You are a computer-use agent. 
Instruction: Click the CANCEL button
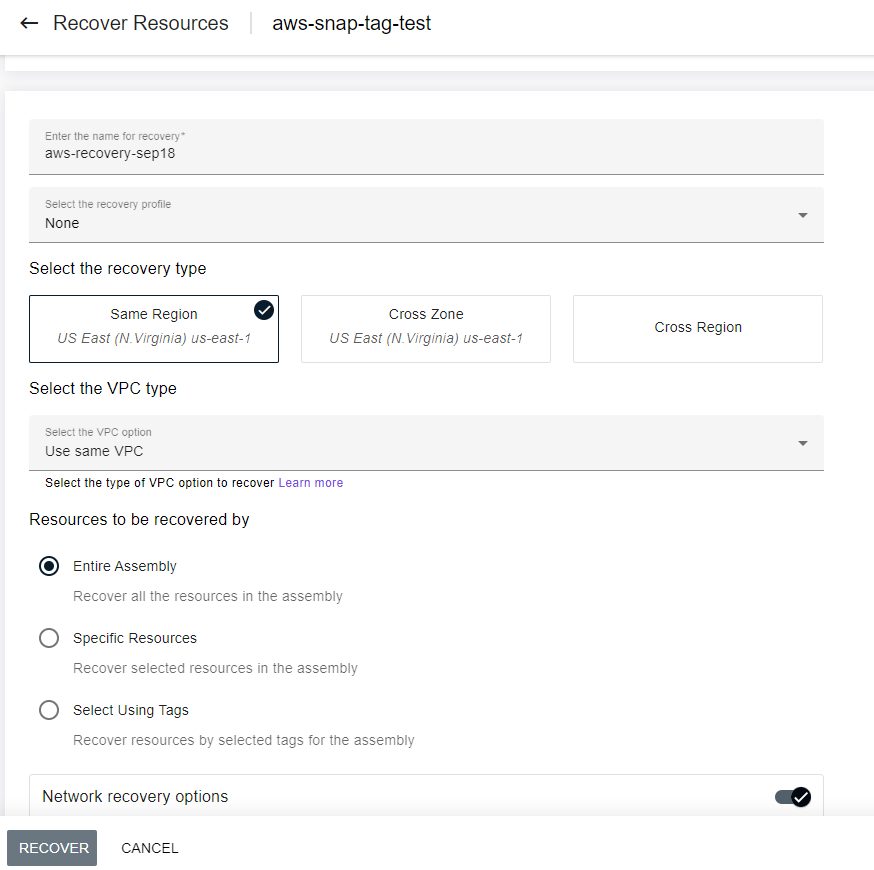click(x=150, y=848)
